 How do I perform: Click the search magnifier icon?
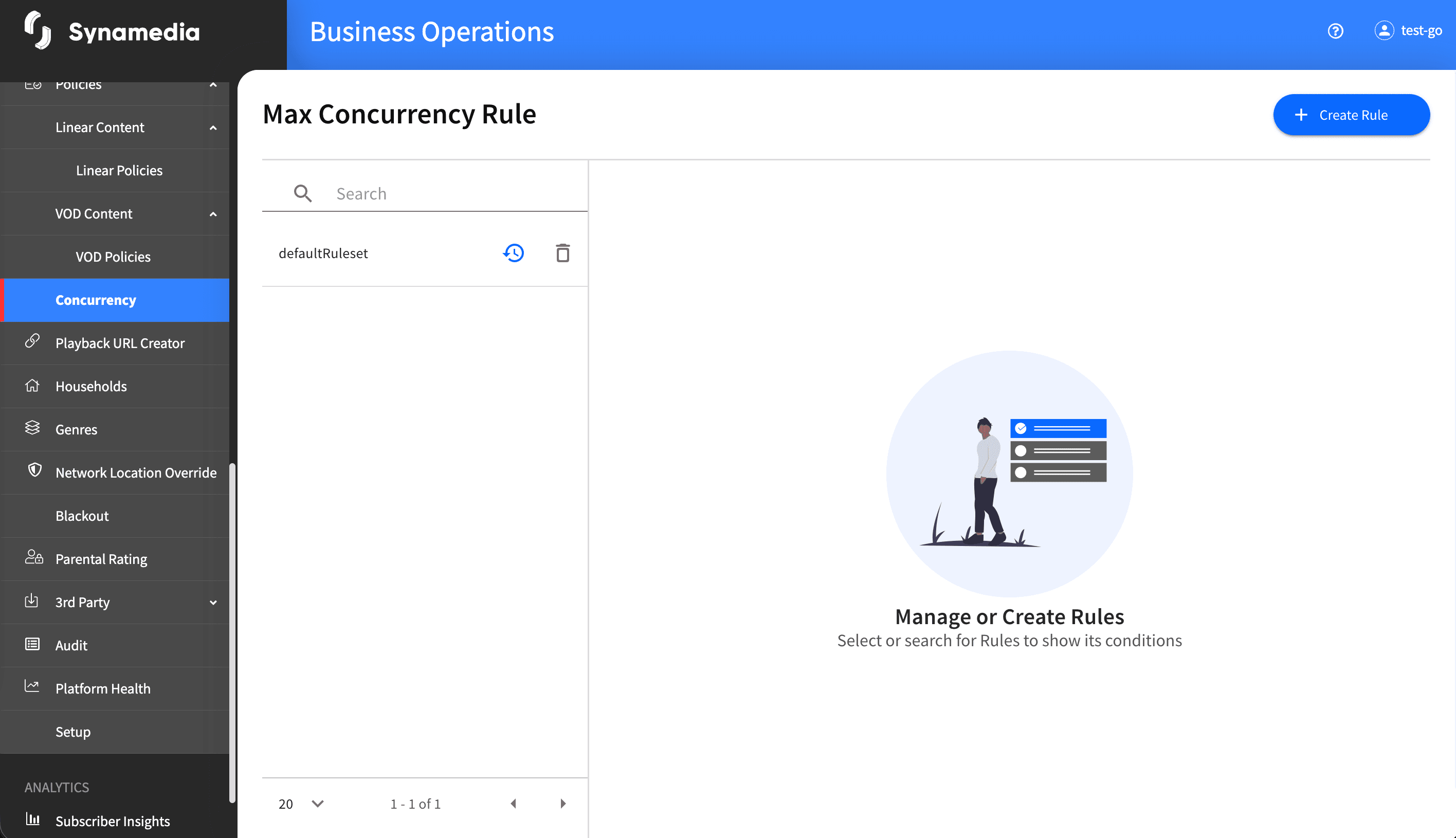pyautogui.click(x=303, y=193)
